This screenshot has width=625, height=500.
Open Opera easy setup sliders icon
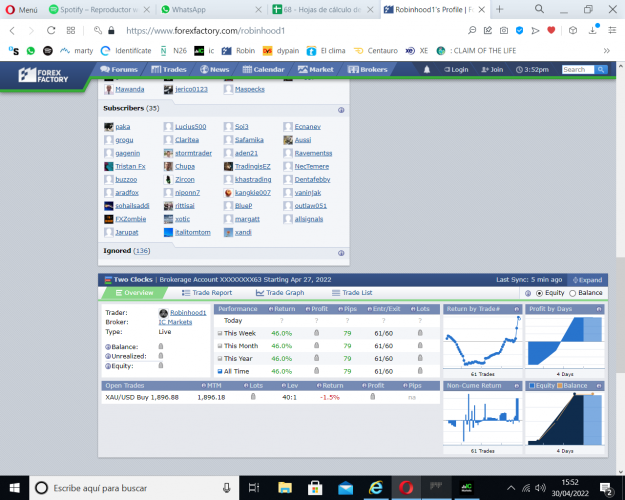pyautogui.click(x=612, y=31)
